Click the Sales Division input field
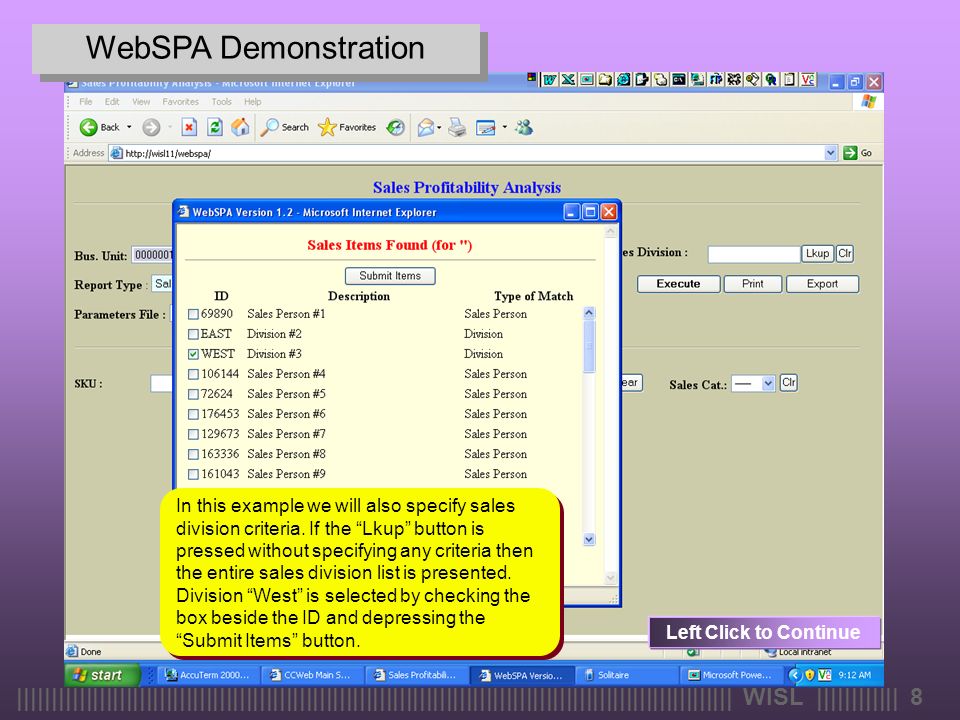 tap(754, 254)
